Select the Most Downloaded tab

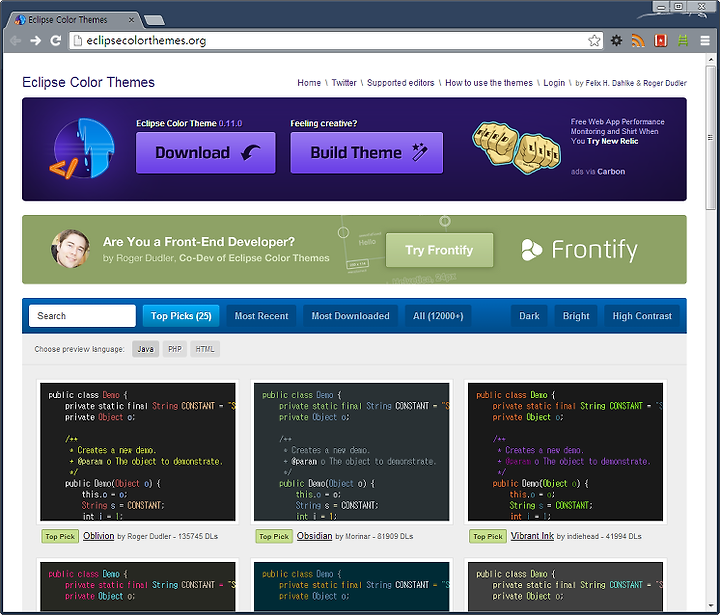point(350,316)
